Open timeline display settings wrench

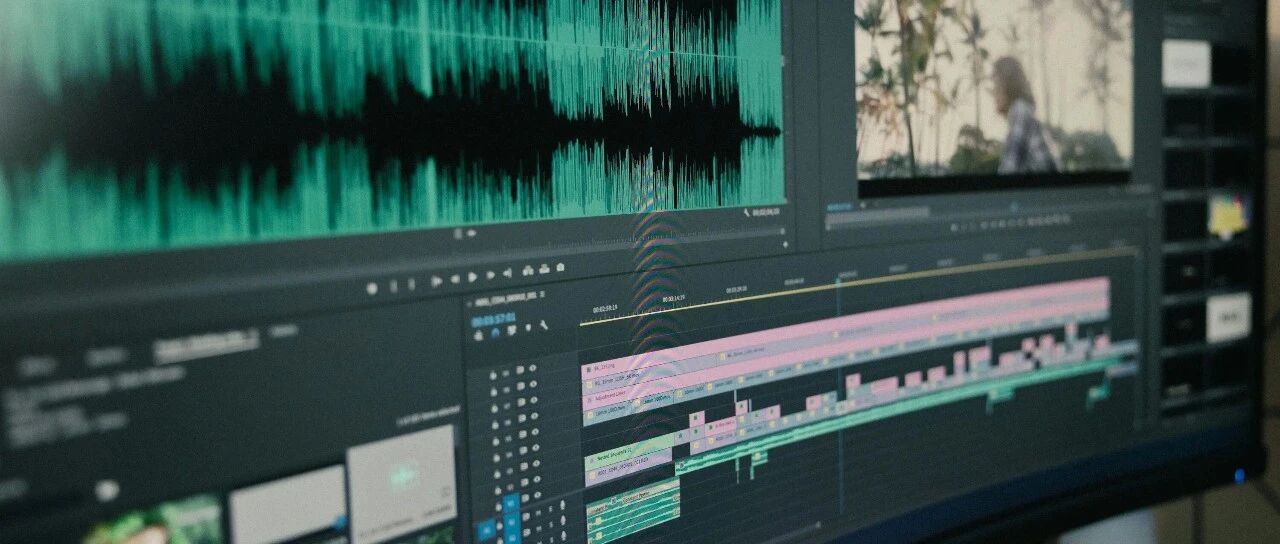(544, 325)
